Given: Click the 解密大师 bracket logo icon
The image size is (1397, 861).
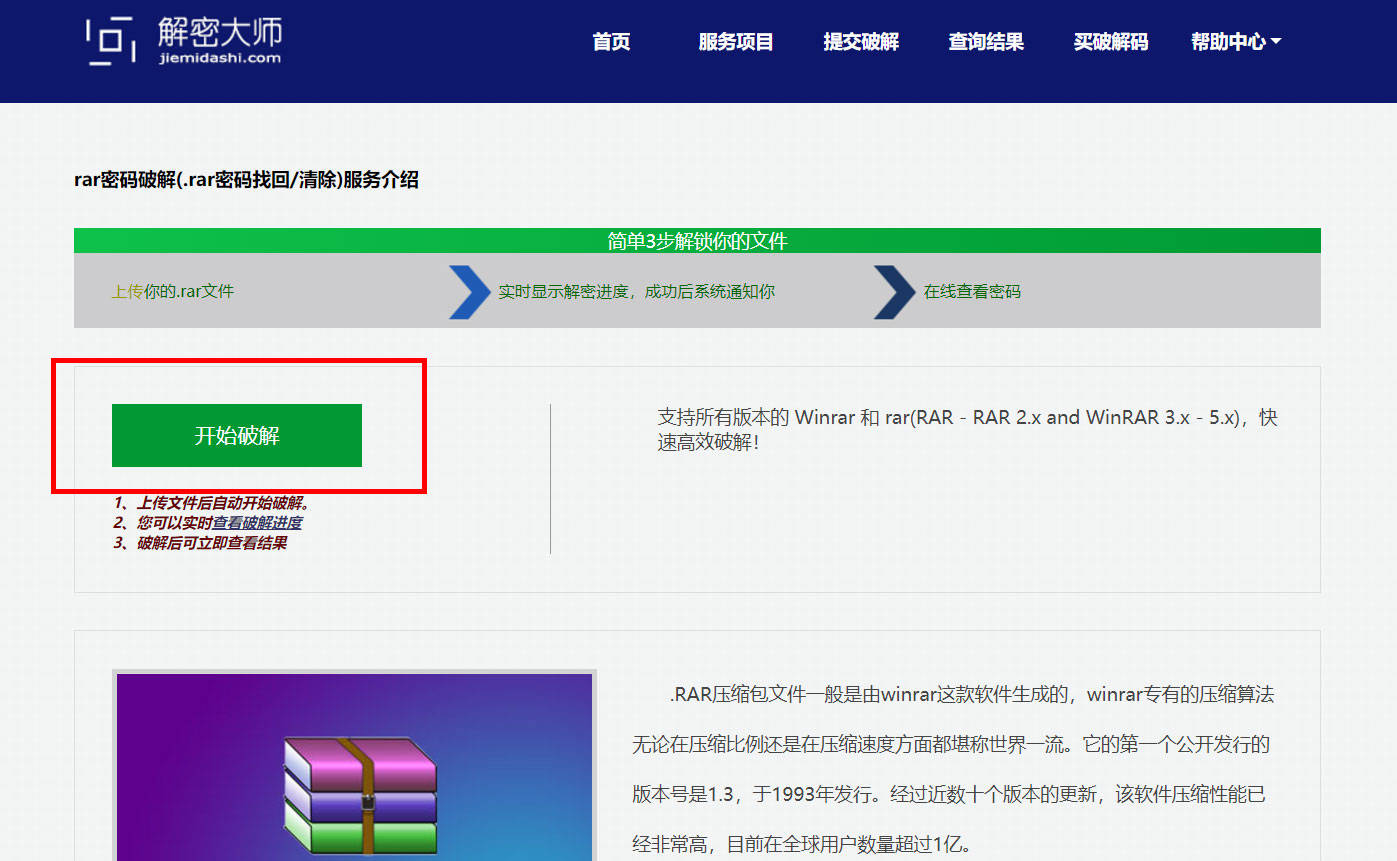Looking at the screenshot, I should [109, 41].
